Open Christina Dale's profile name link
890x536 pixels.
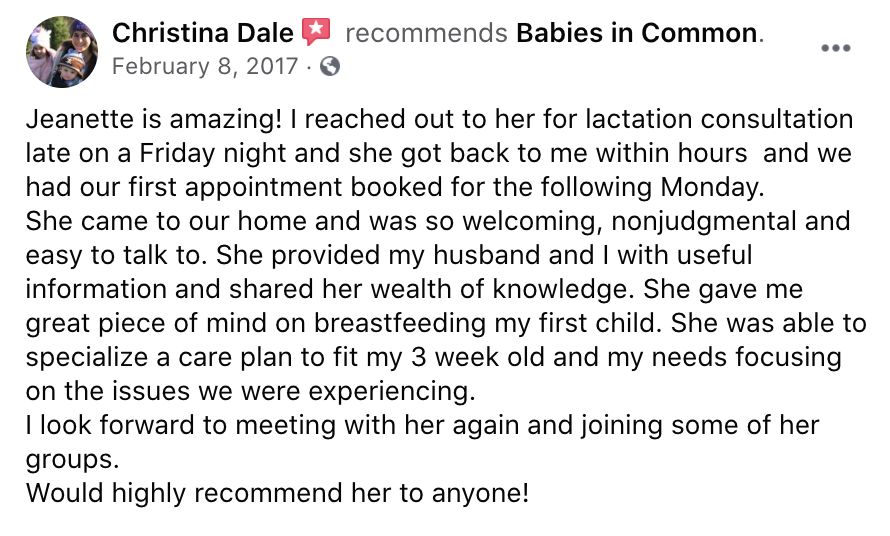(x=203, y=33)
